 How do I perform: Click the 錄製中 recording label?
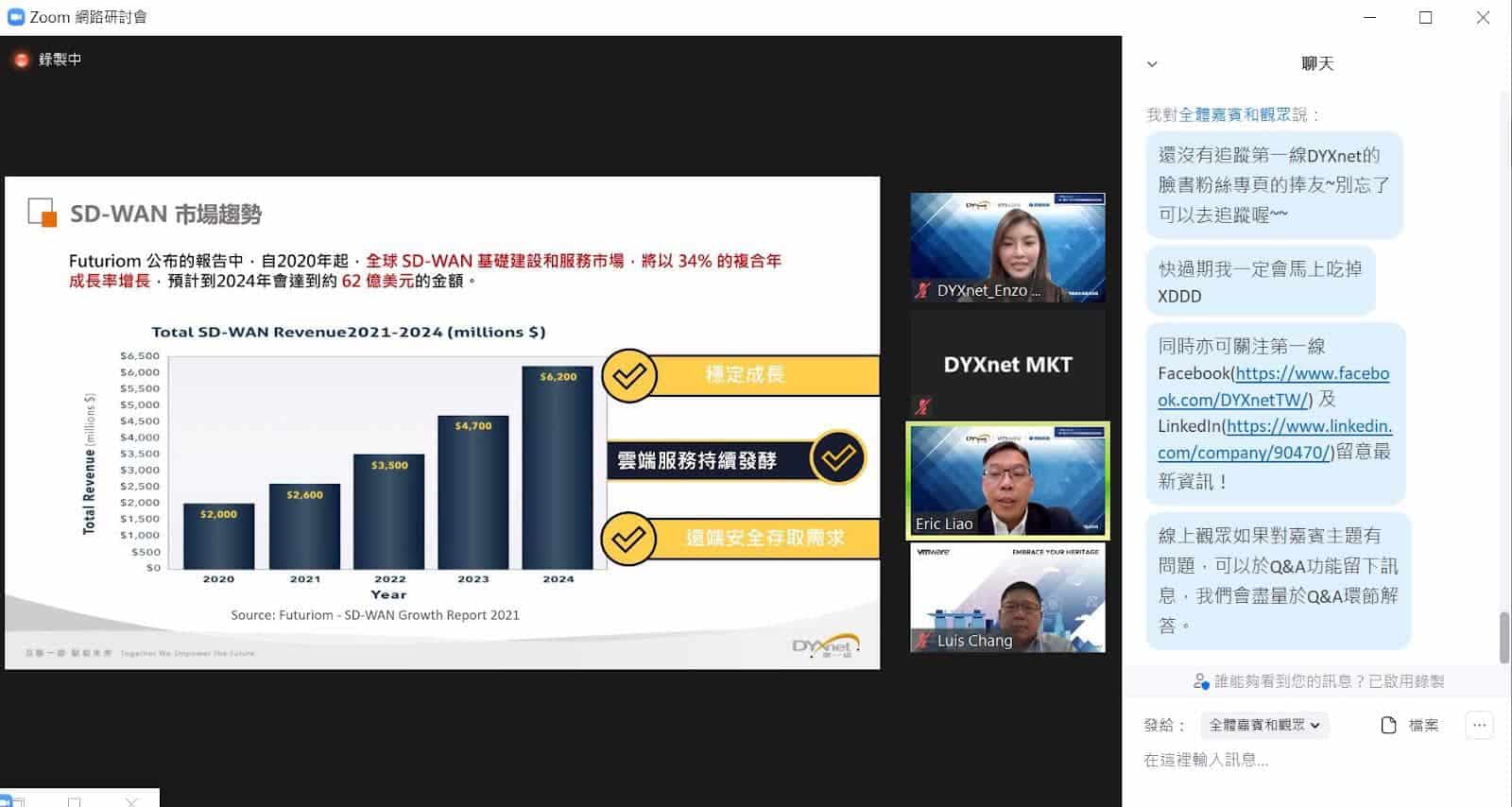(x=60, y=60)
